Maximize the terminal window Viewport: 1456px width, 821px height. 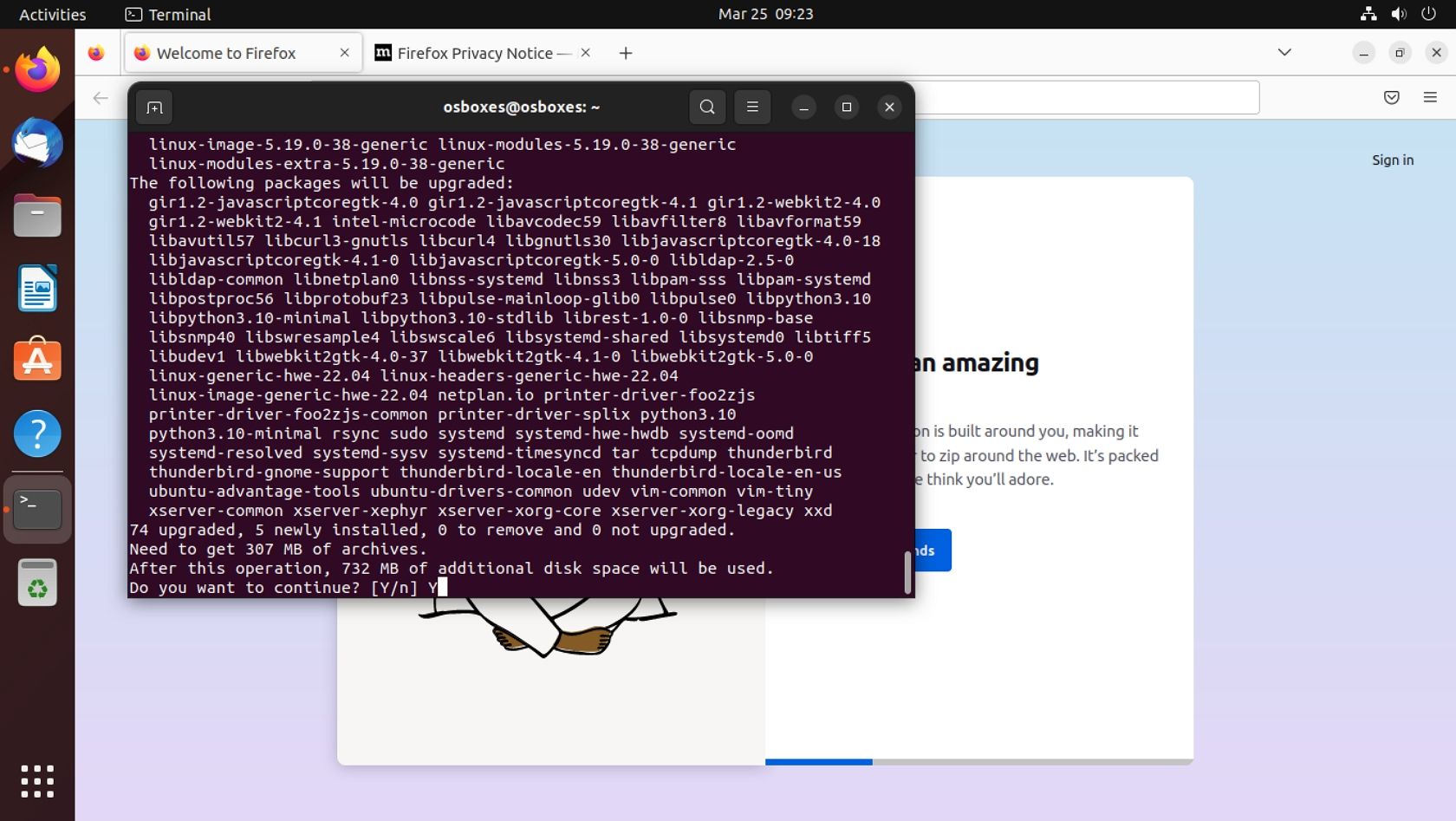[847, 108]
